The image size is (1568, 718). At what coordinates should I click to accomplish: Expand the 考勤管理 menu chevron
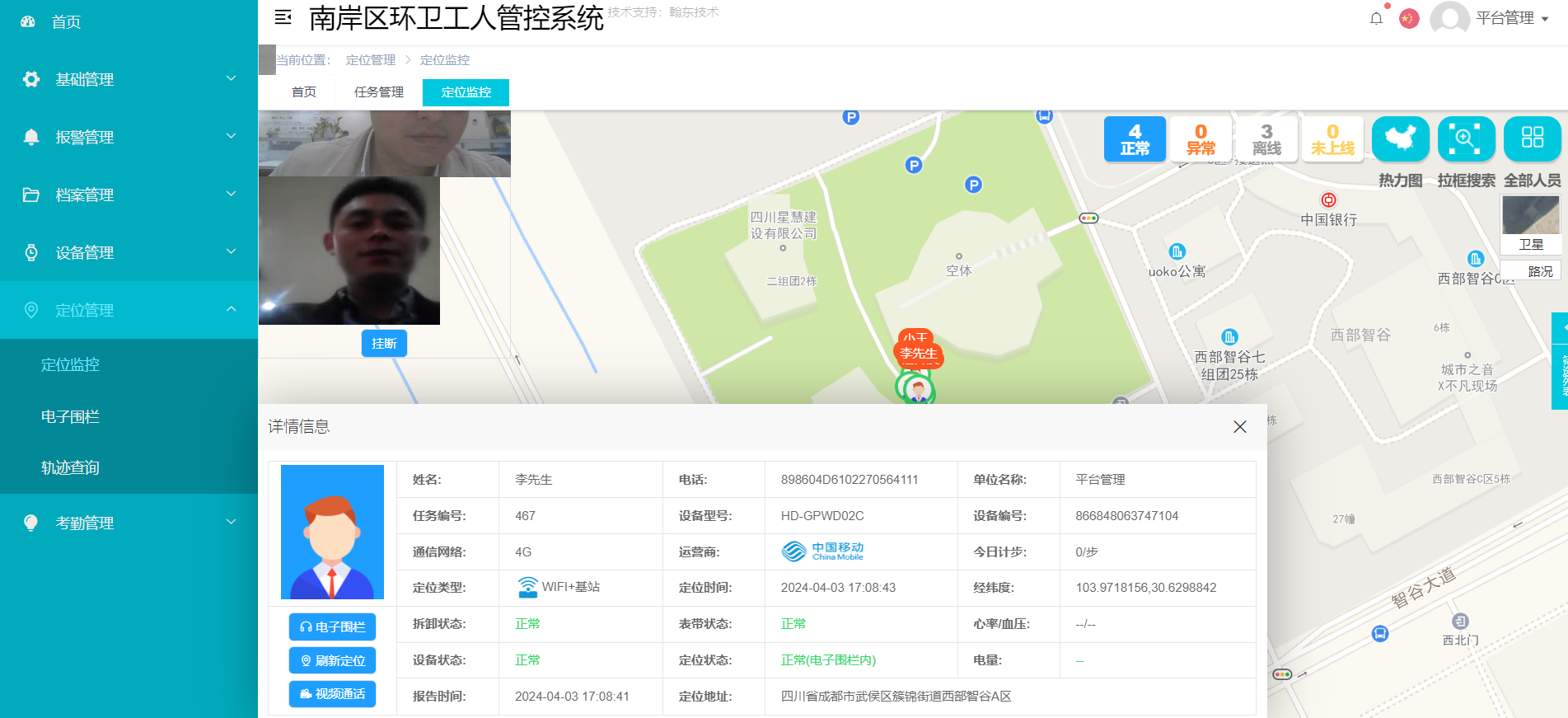[x=232, y=522]
